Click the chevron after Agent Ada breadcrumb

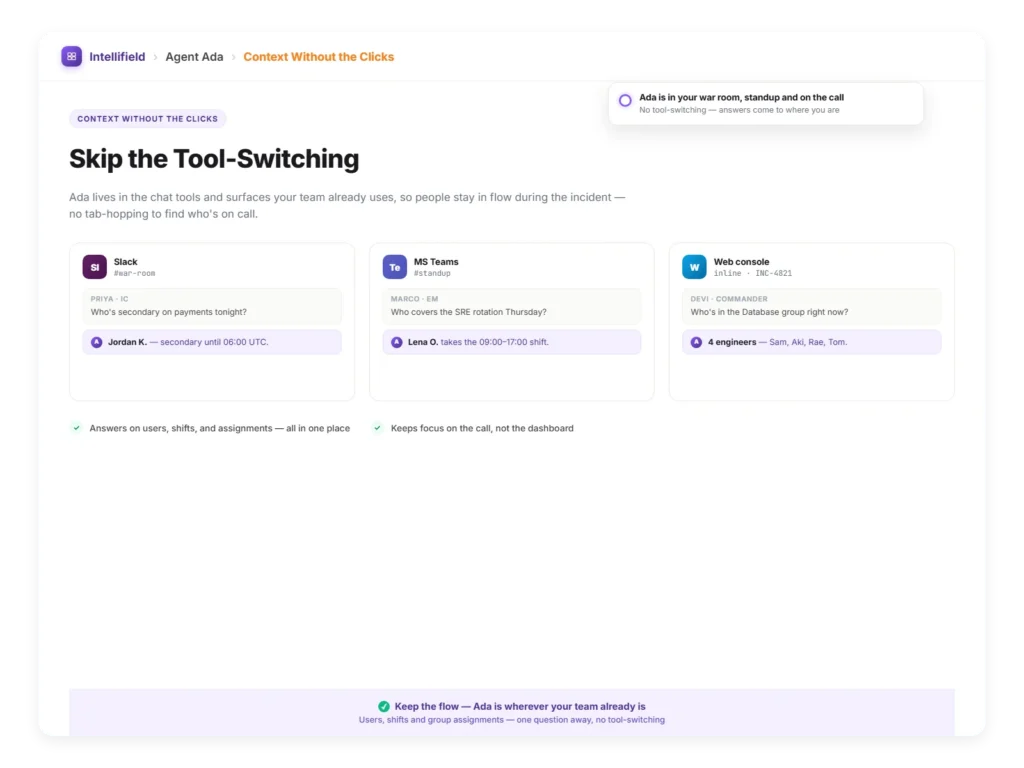(233, 57)
